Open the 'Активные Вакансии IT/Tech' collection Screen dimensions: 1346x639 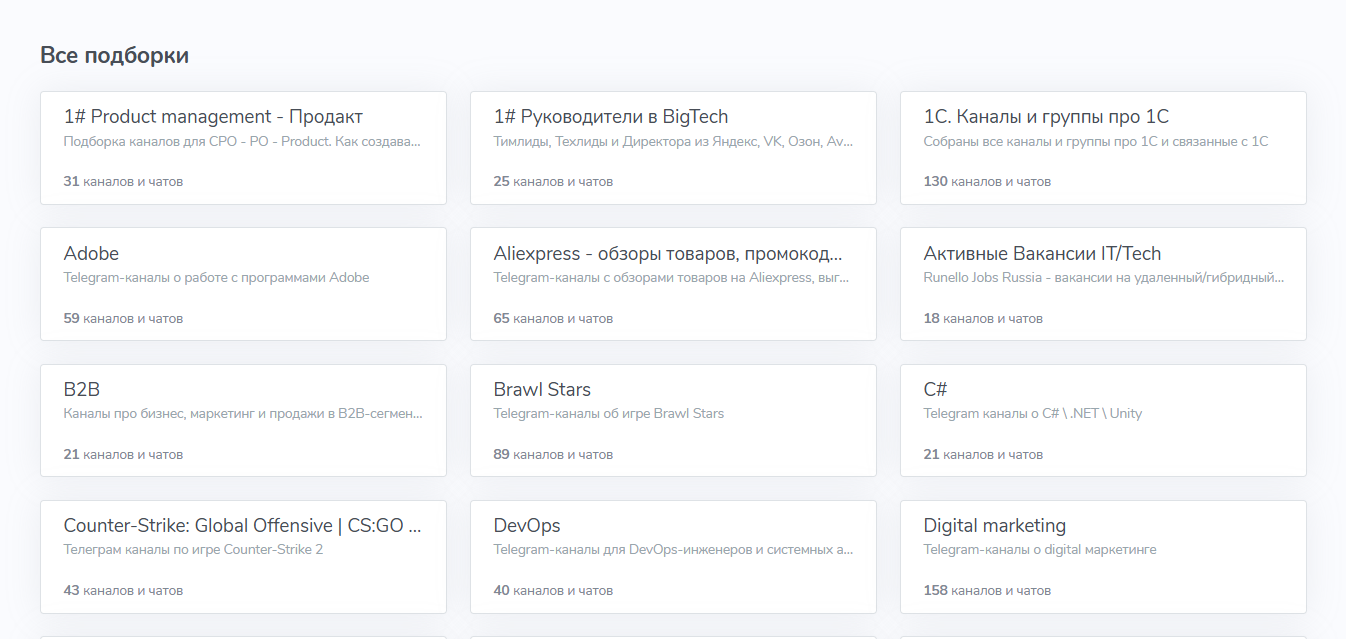(x=1103, y=284)
